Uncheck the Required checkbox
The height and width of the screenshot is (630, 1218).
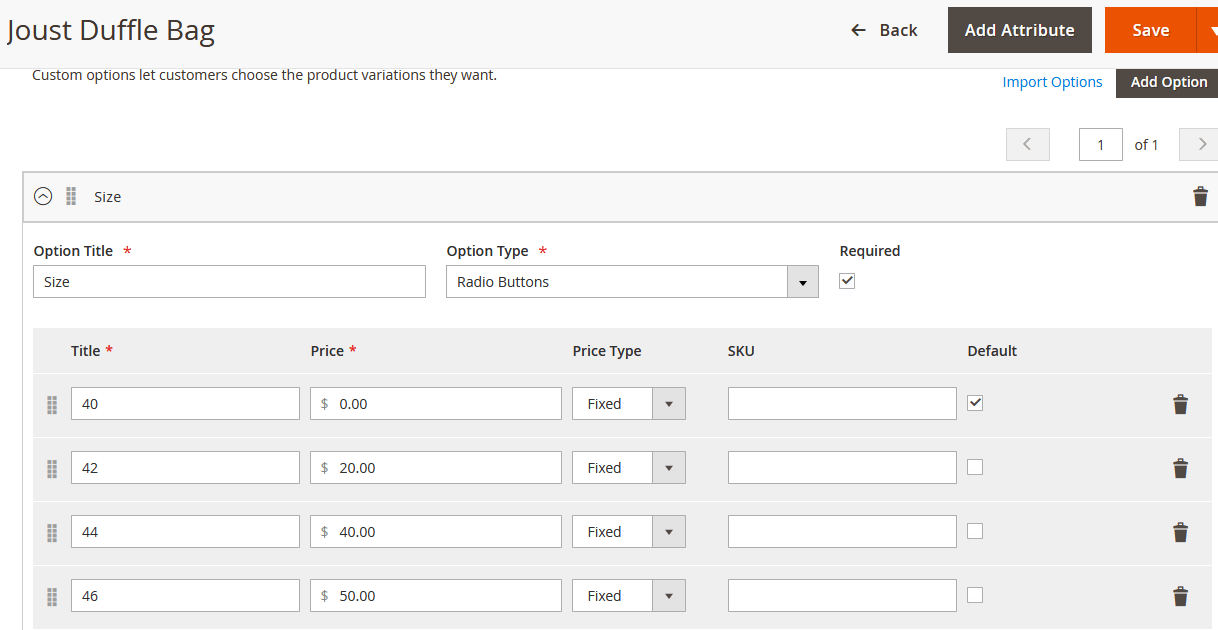point(846,281)
